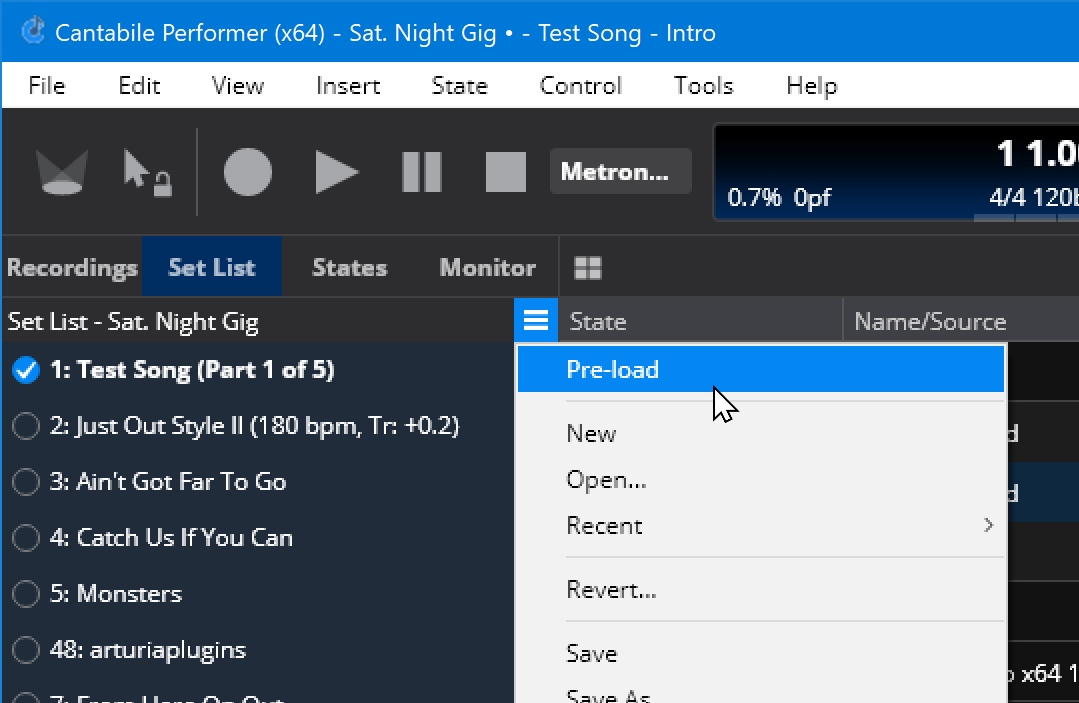This screenshot has width=1079, height=703.
Task: Click the 4/4 time signature display
Action: (1007, 198)
